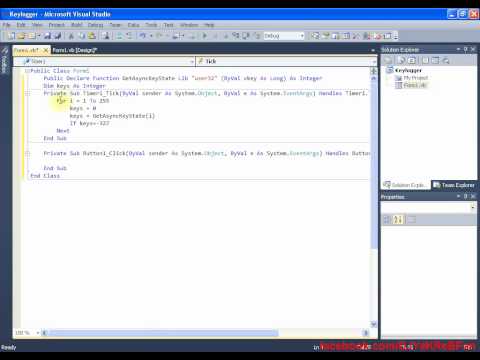The height and width of the screenshot is (360, 480).
Task: Switch Properties panel to Alphabetical view
Action: pyautogui.click(x=398, y=219)
